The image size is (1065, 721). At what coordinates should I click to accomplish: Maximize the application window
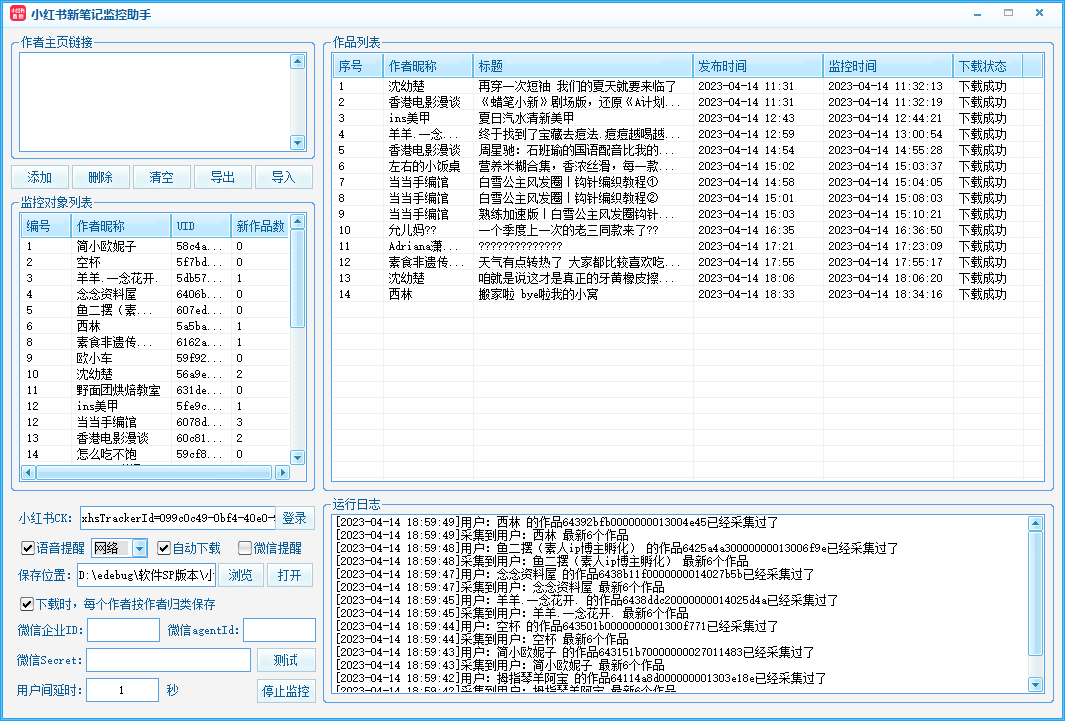[x=1009, y=13]
